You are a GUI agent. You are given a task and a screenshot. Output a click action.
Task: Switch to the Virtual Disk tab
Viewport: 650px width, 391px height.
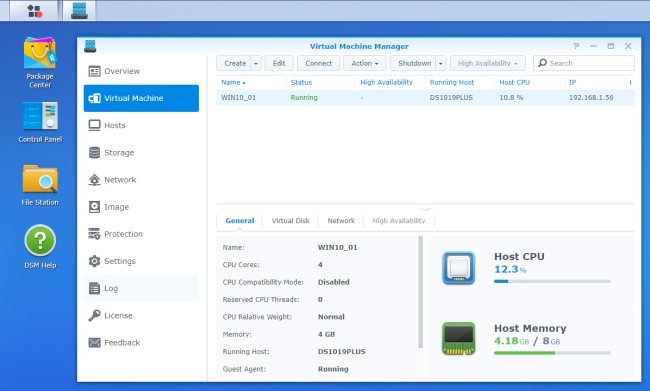point(291,221)
